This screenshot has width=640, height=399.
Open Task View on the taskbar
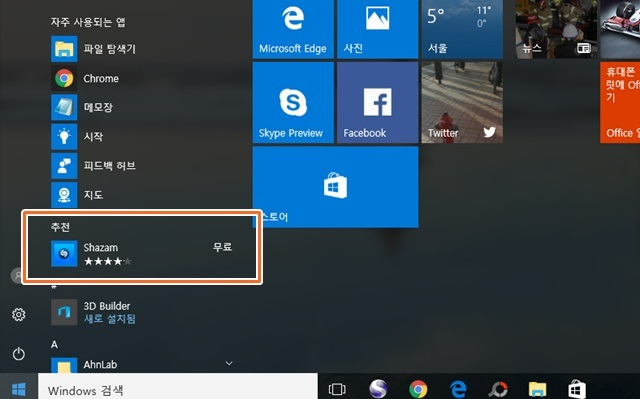(337, 389)
